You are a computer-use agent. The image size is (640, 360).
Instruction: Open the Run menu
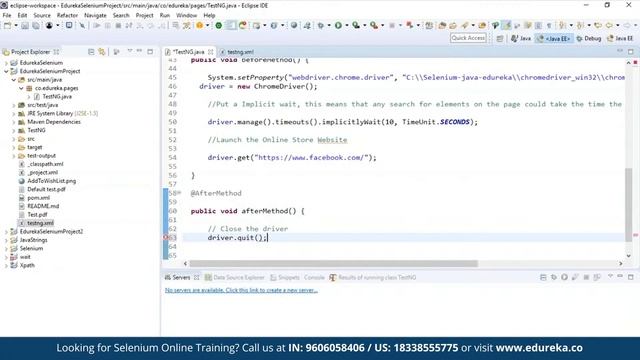pos(165,15)
